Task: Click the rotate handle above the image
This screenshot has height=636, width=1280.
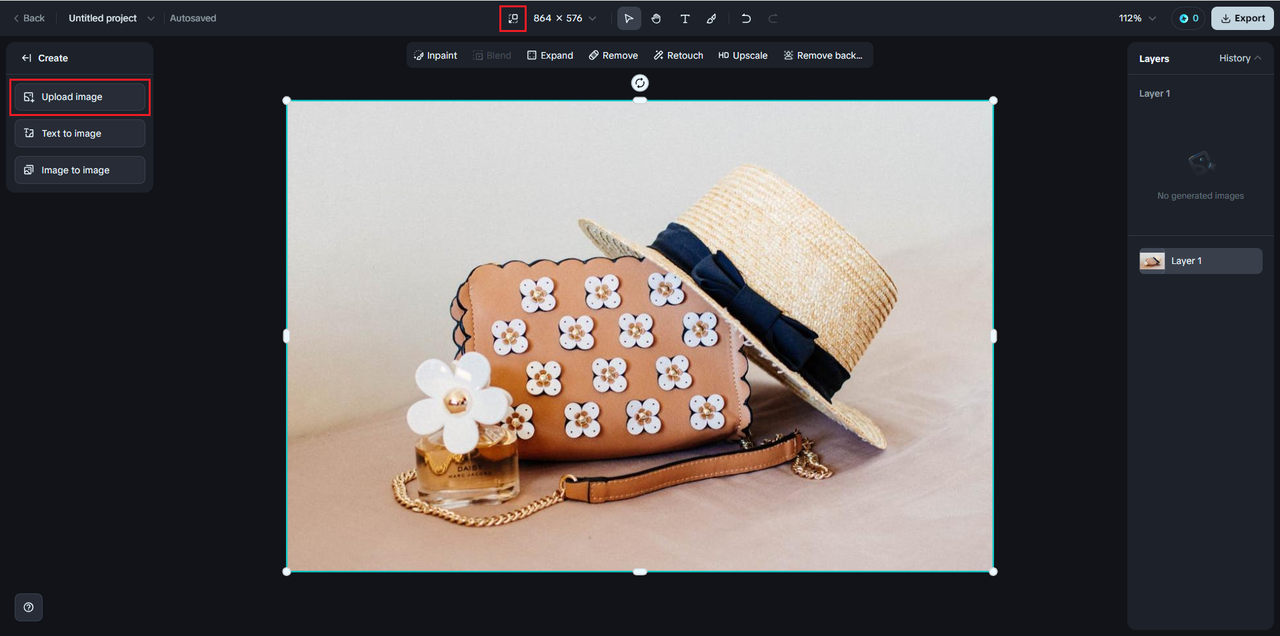Action: [640, 83]
